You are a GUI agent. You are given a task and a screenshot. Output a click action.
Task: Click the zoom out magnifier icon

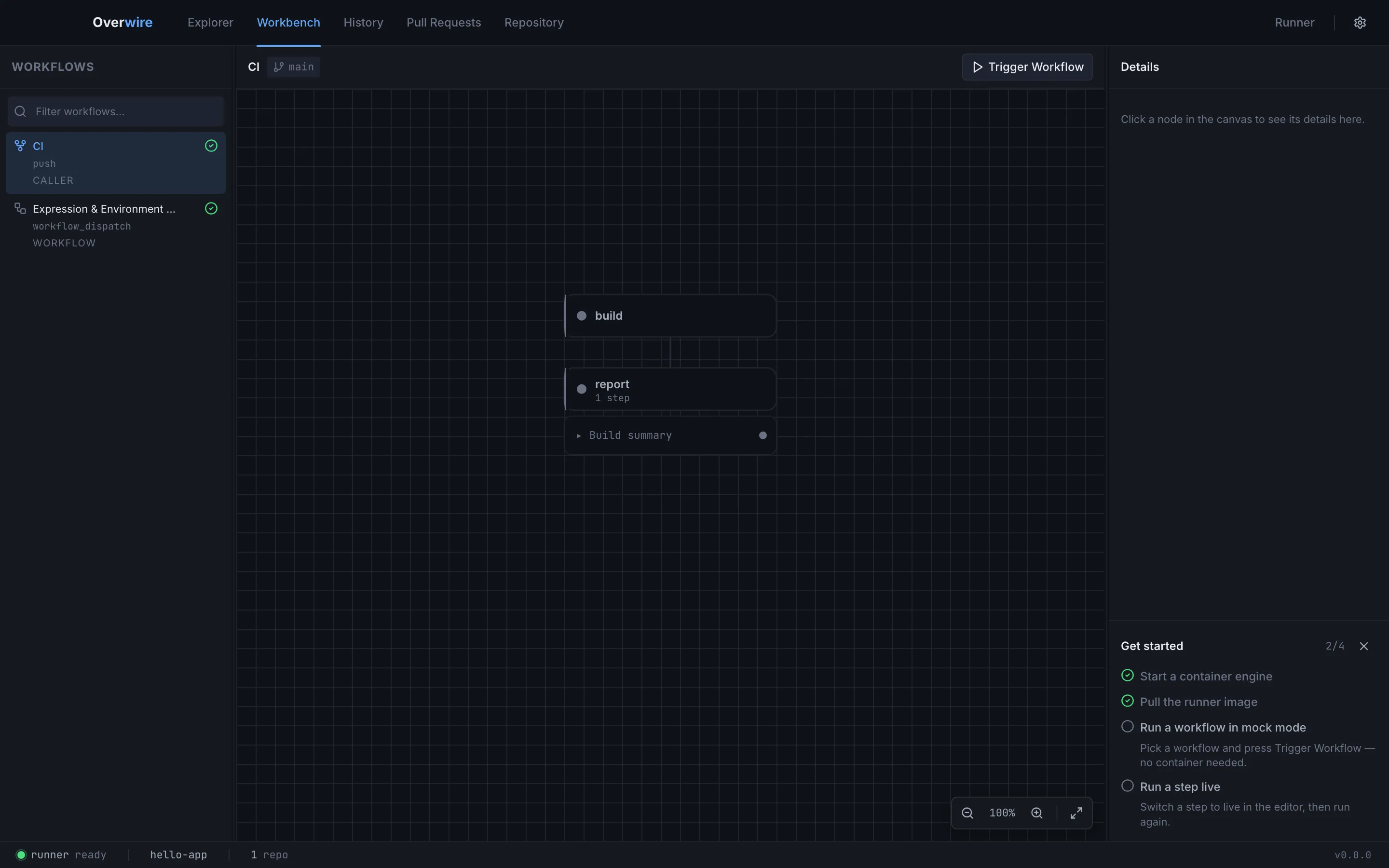click(x=967, y=813)
